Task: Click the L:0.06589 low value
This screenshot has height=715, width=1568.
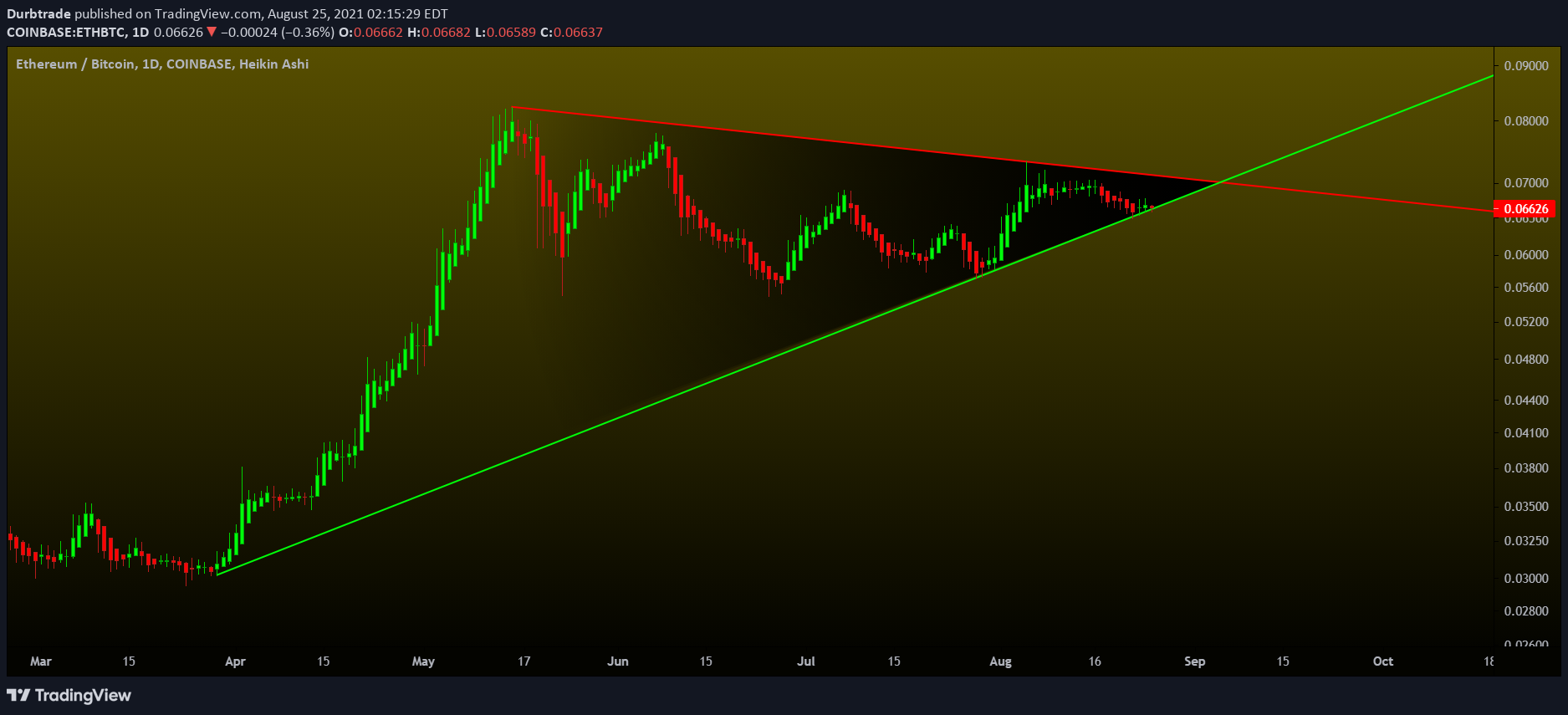Action: coord(505,32)
